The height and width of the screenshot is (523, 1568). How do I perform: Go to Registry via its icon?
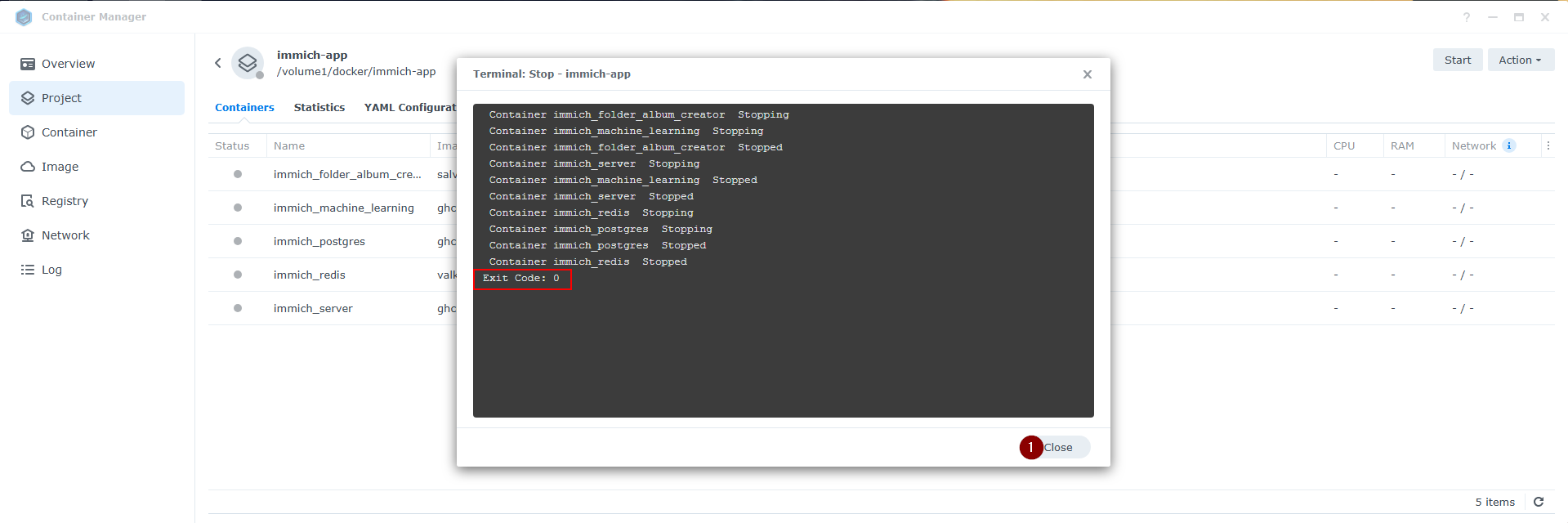click(x=28, y=201)
